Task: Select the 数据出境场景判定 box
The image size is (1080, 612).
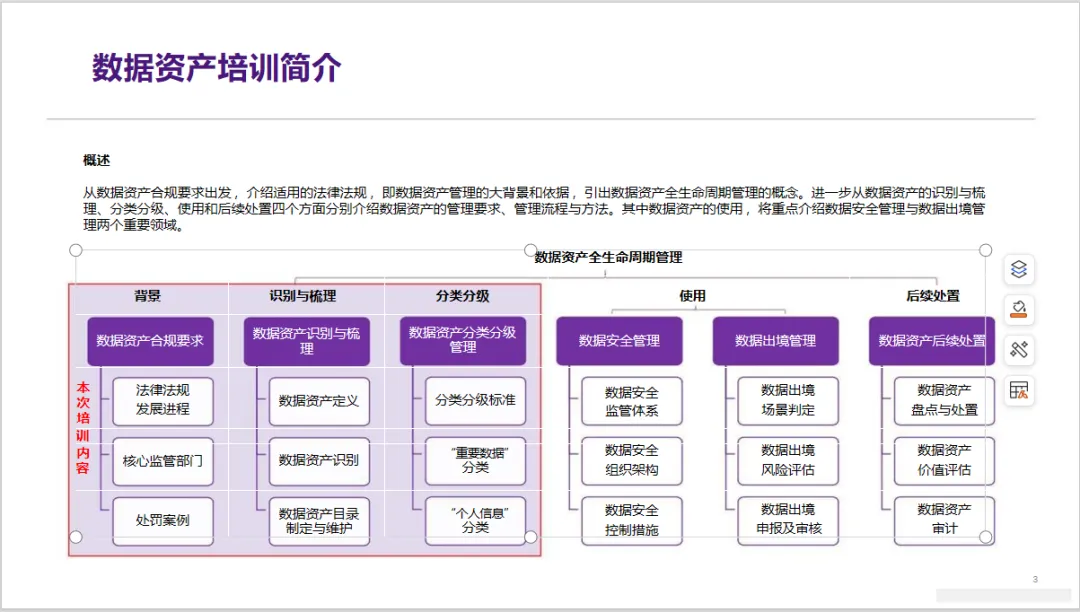Action: (788, 401)
